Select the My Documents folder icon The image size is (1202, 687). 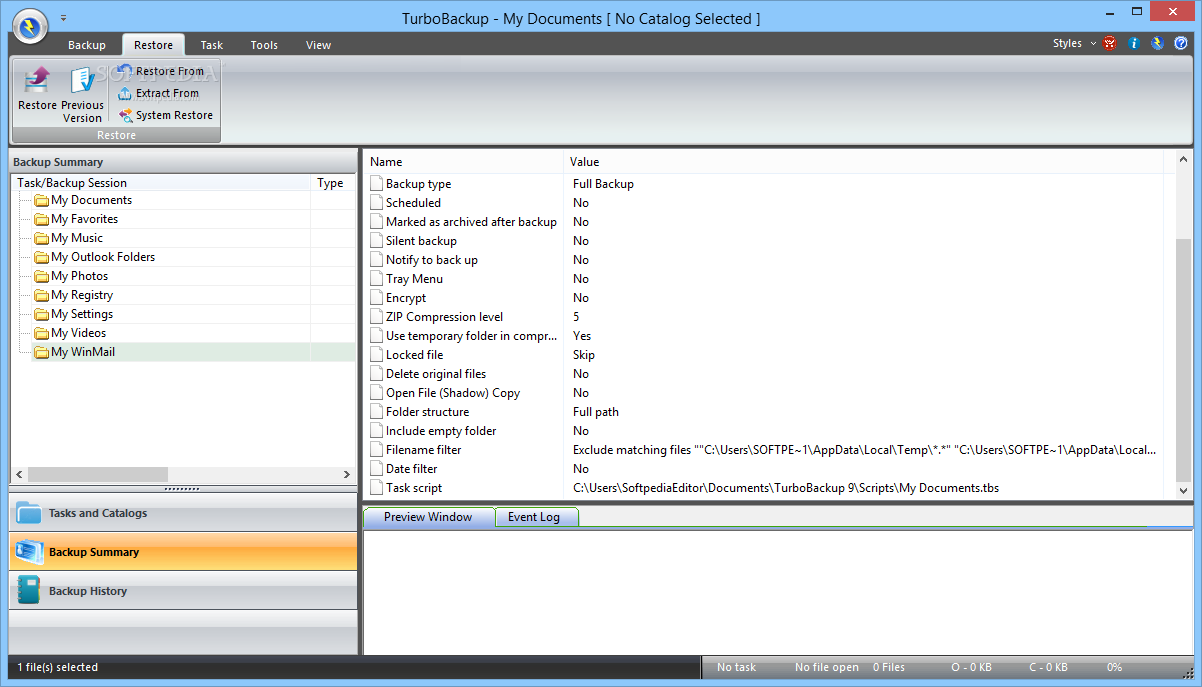pos(42,200)
